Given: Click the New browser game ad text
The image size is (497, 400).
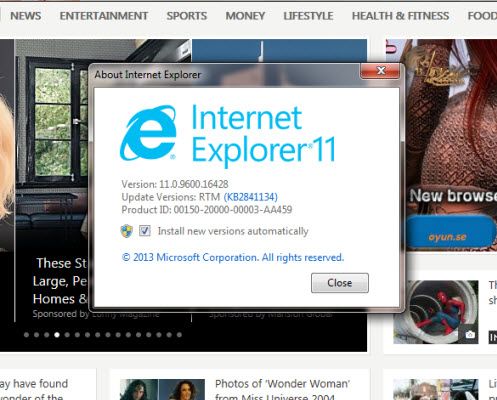Looking at the screenshot, I should [453, 195].
